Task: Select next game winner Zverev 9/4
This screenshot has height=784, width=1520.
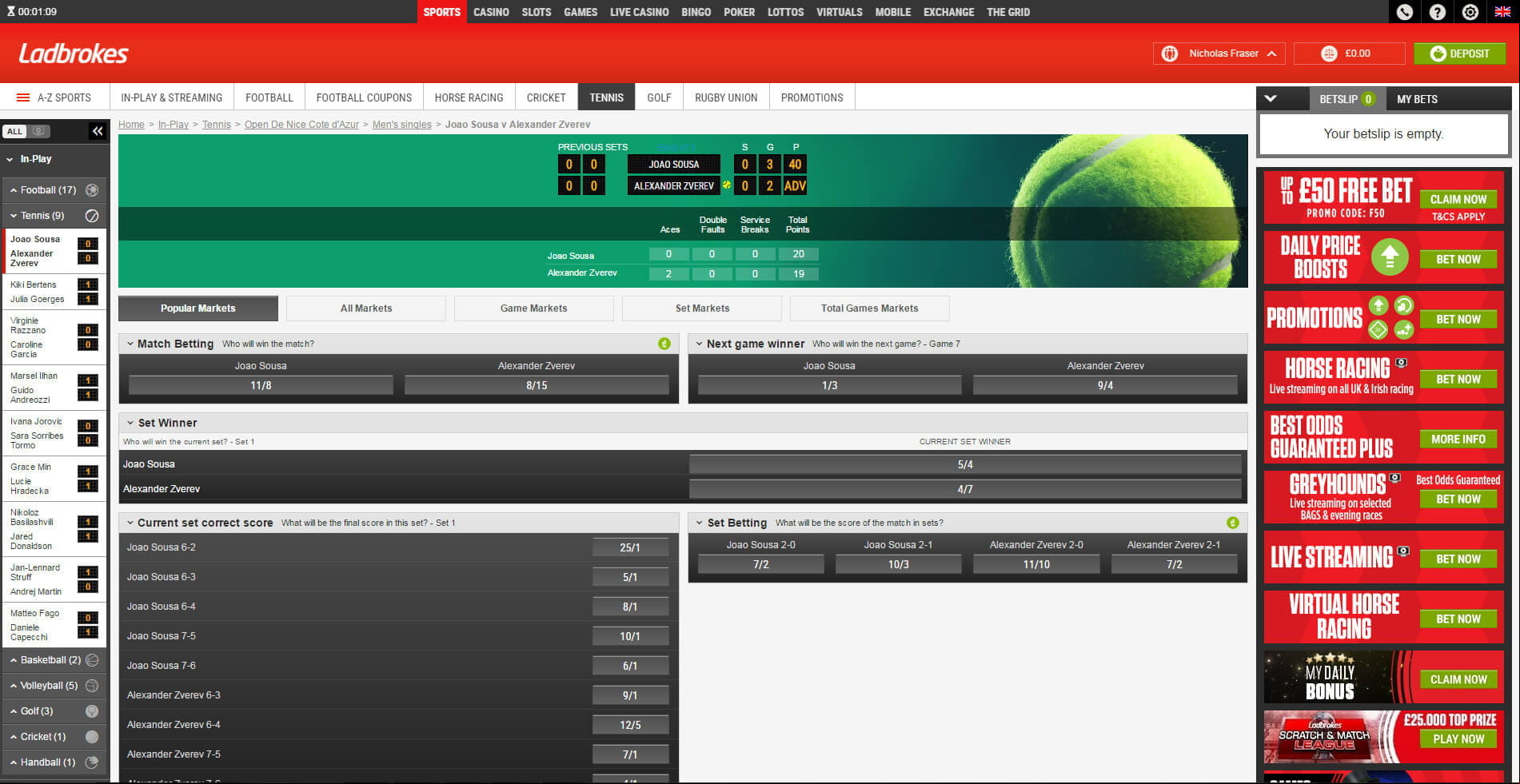Action: pos(1105,385)
